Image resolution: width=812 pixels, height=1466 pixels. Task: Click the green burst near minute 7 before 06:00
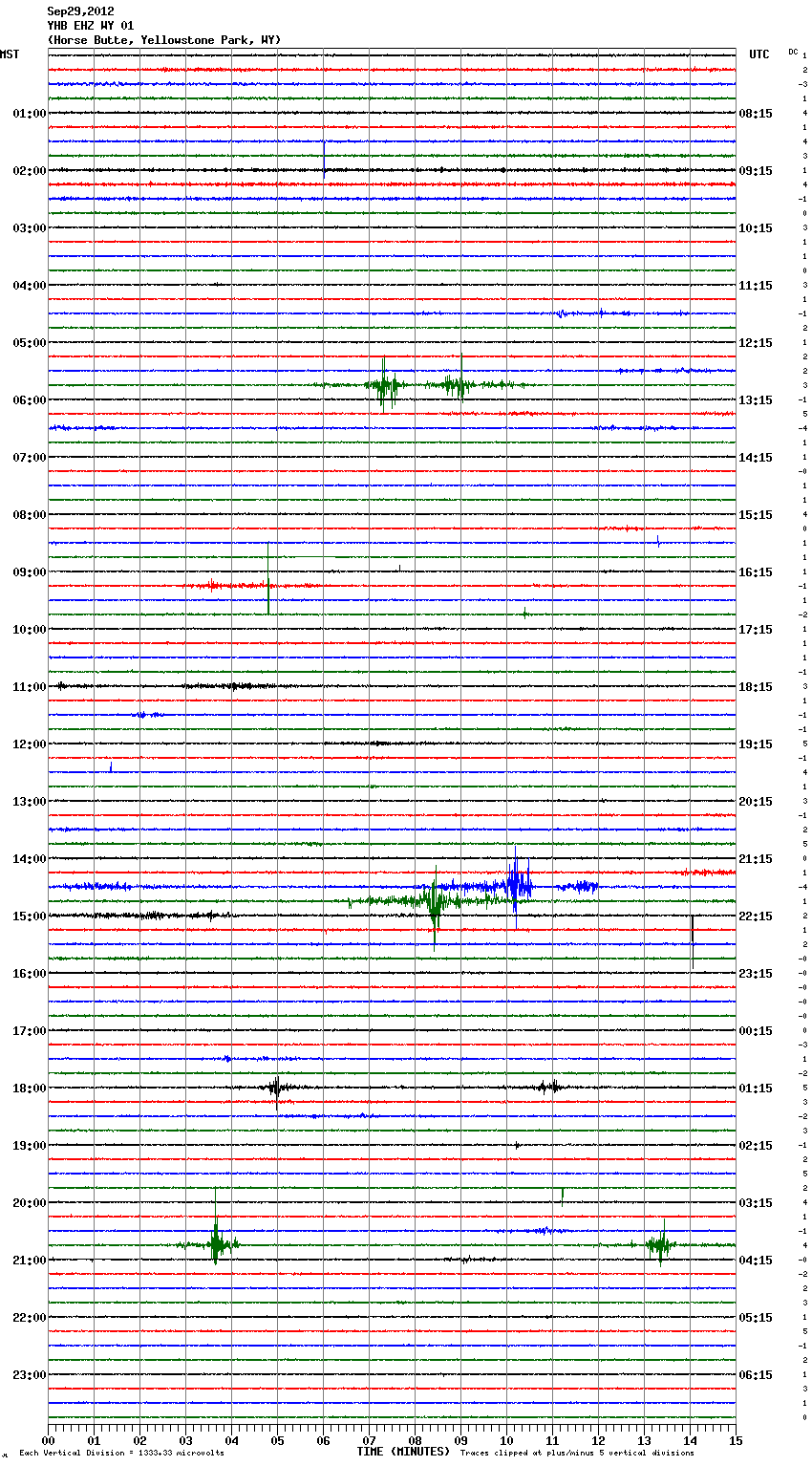(x=385, y=385)
